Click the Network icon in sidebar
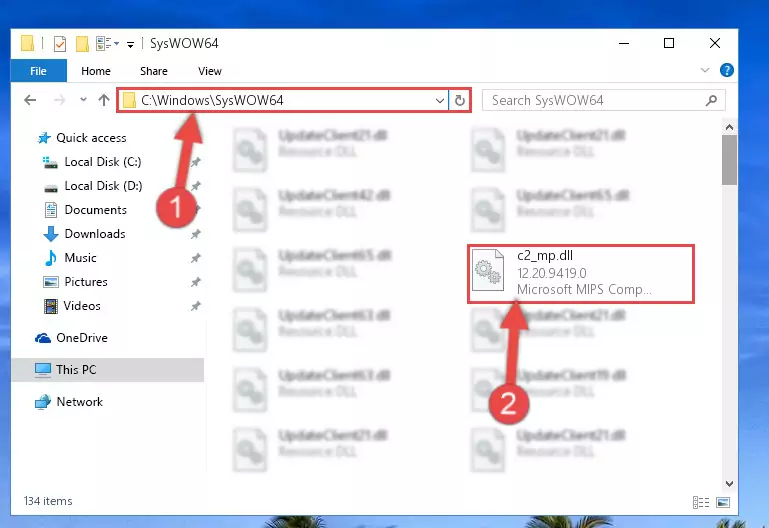 (43, 402)
